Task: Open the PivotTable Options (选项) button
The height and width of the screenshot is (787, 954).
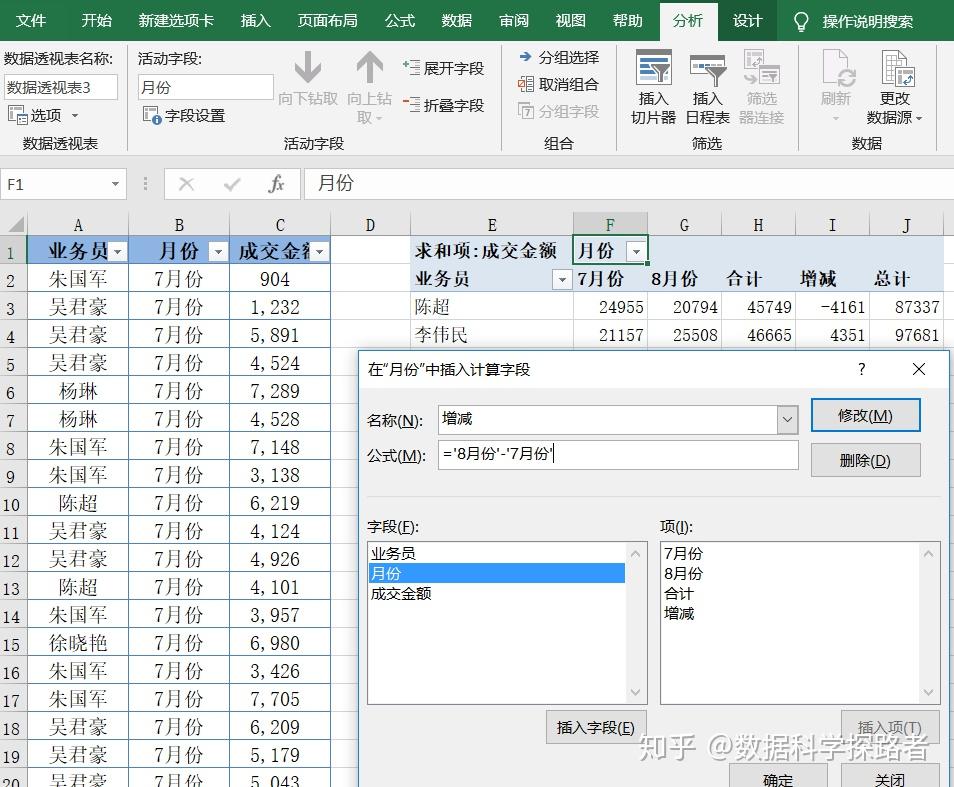Action: tap(43, 115)
